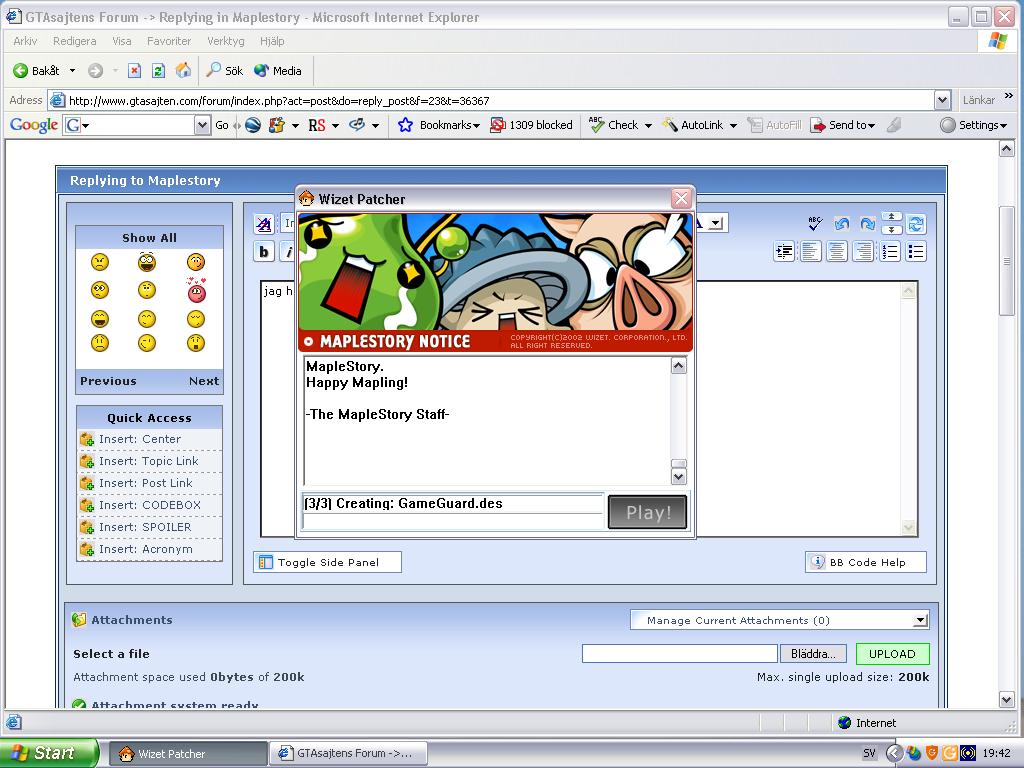Open the Back button history dropdown arrow
The height and width of the screenshot is (768, 1024).
pyautogui.click(x=72, y=71)
